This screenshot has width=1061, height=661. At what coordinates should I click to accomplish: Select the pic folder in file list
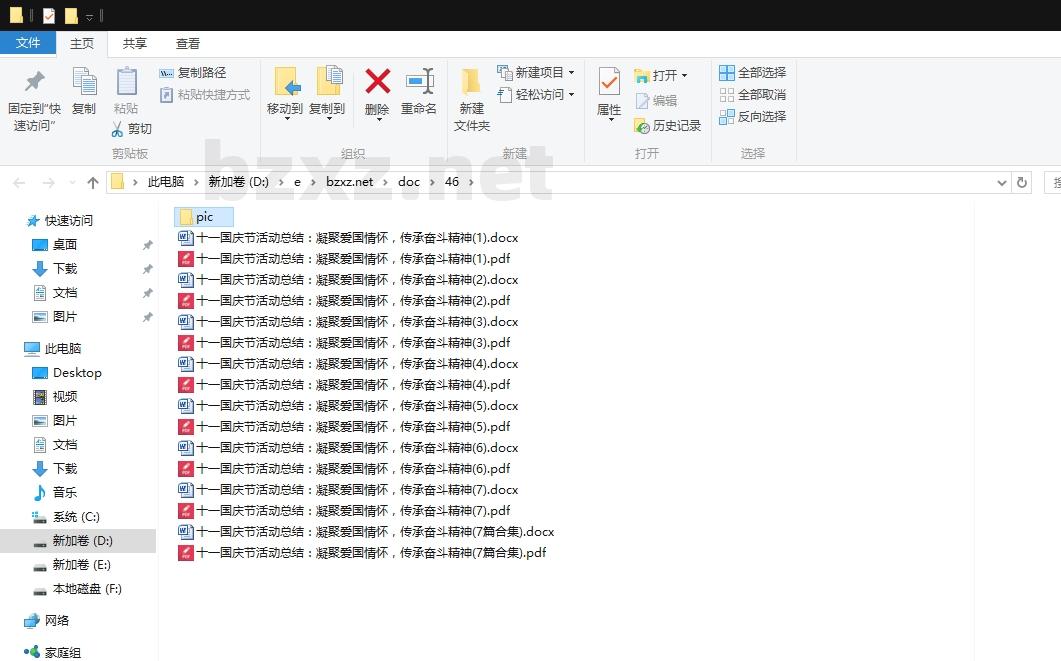coord(204,217)
